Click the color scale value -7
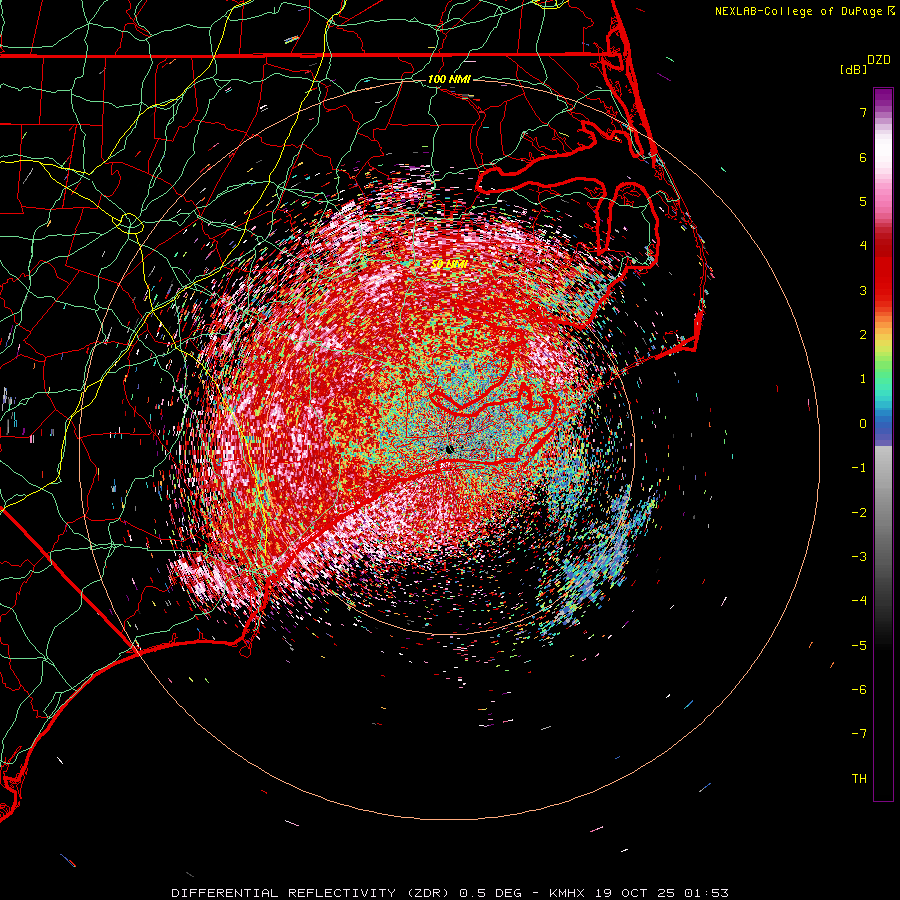 pos(859,734)
